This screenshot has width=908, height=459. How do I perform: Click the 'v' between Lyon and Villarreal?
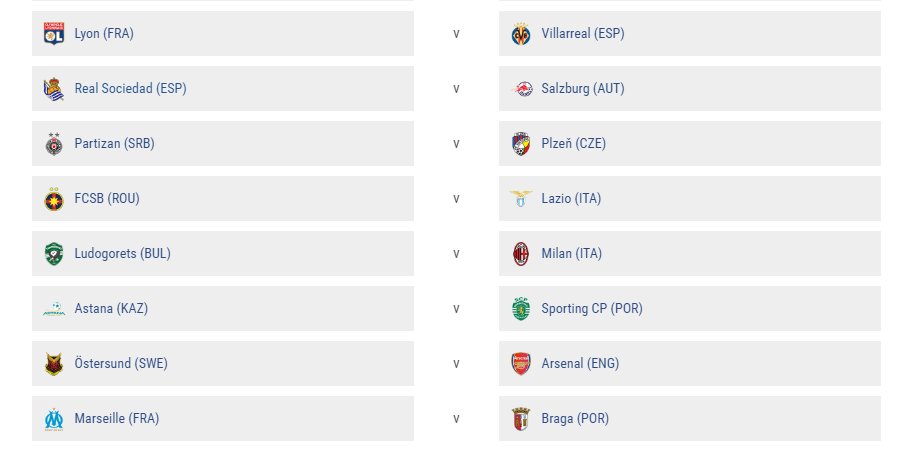[x=456, y=34]
